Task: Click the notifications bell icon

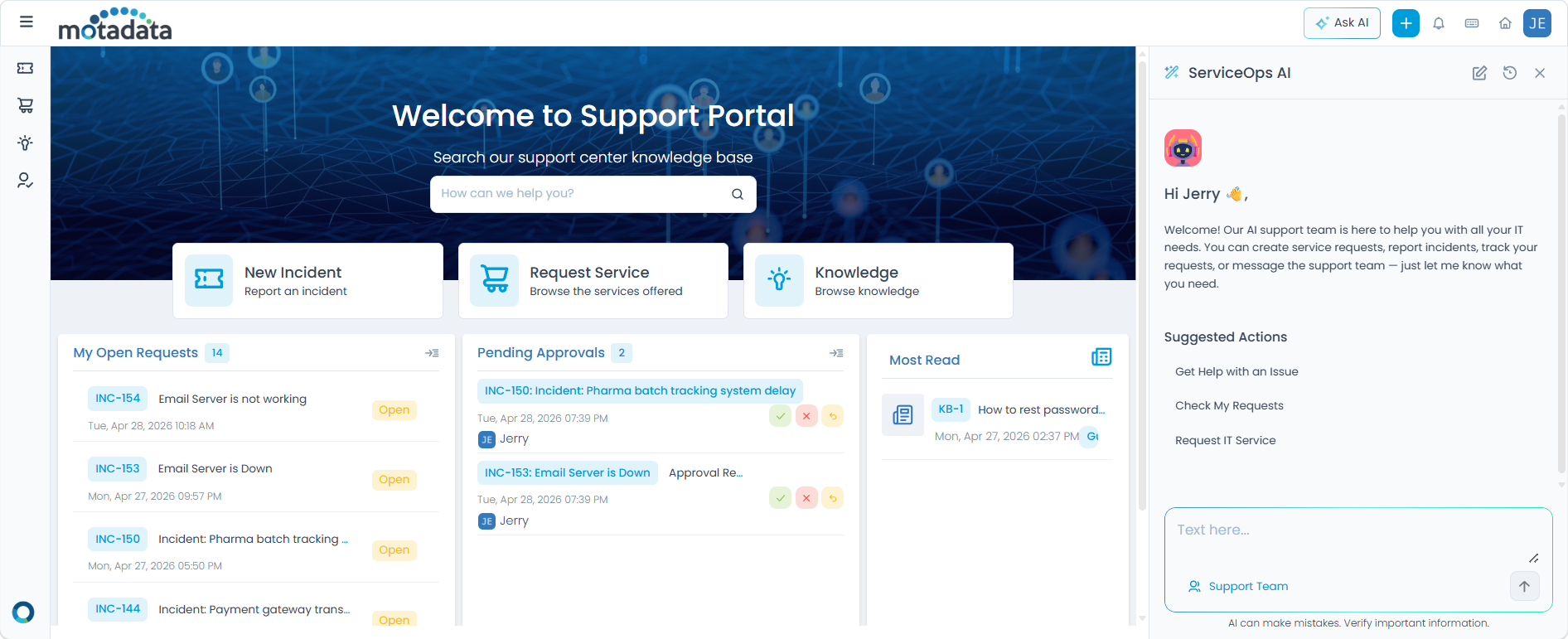Action: [x=1439, y=23]
